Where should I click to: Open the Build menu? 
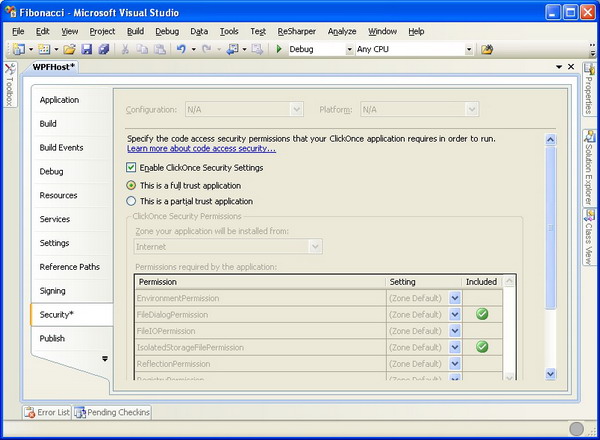point(135,31)
